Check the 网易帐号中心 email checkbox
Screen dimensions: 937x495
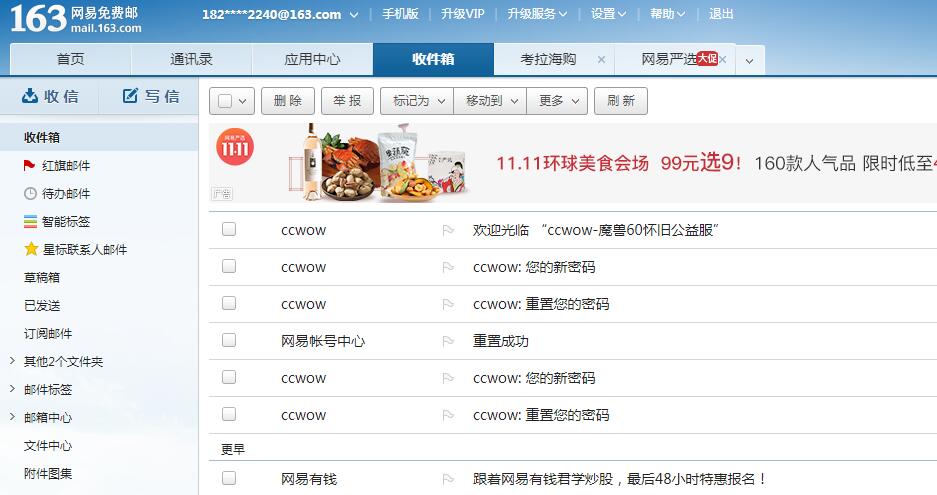[x=229, y=340]
